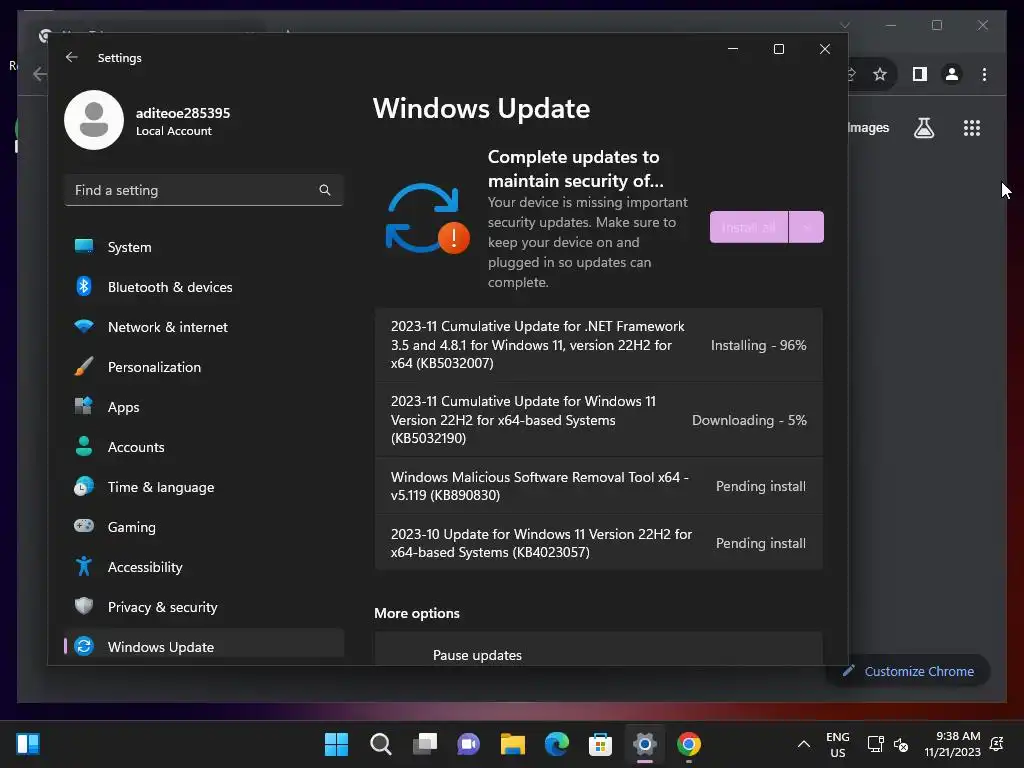Click the aditeoe285395 account name
Viewport: 1024px width, 768px height.
[183, 113]
